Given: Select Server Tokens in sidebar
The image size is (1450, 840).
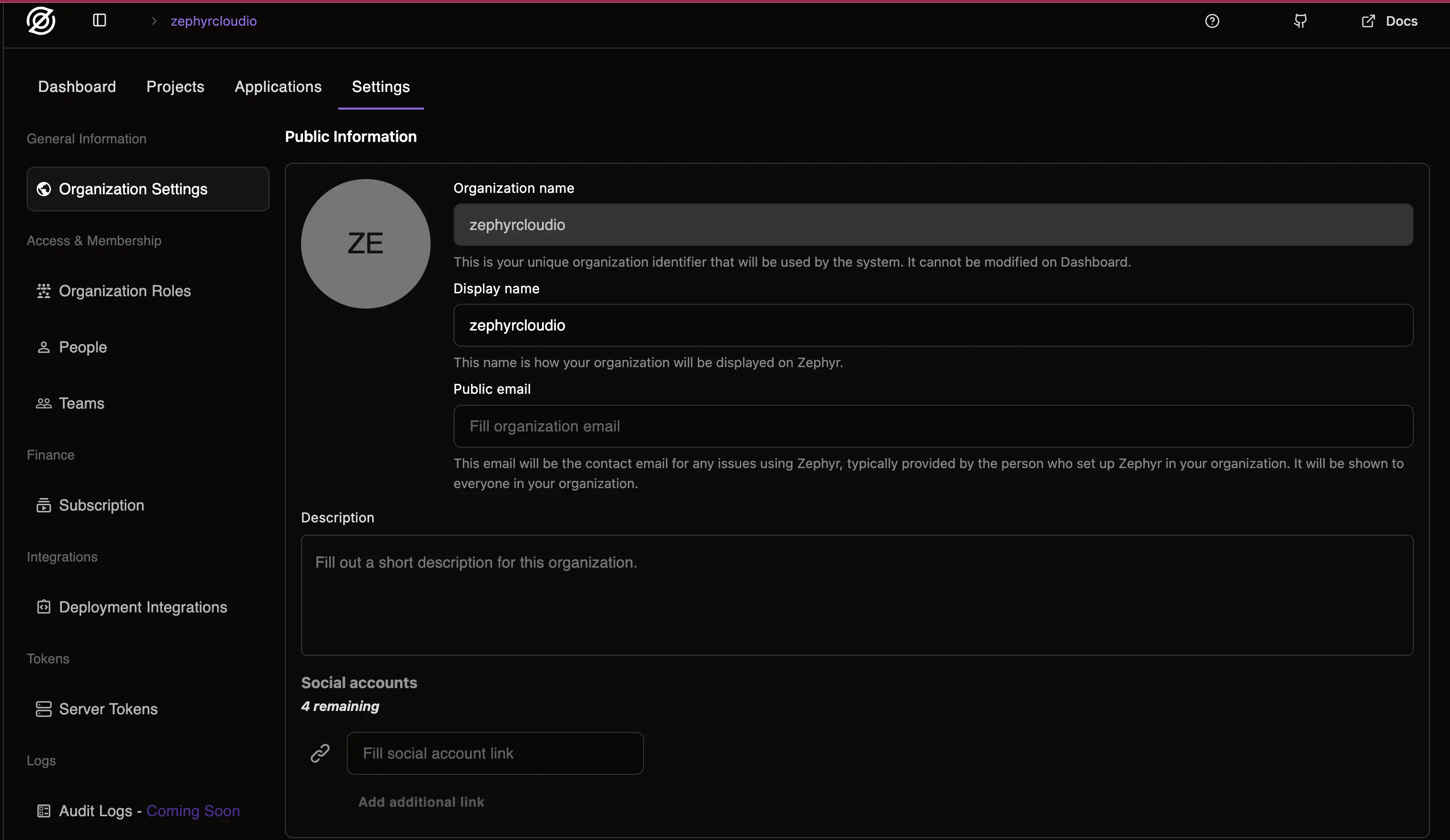Looking at the screenshot, I should (108, 710).
